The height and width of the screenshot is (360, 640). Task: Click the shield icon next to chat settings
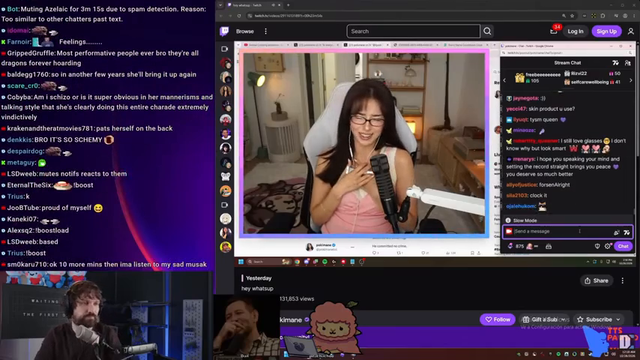click(x=597, y=246)
